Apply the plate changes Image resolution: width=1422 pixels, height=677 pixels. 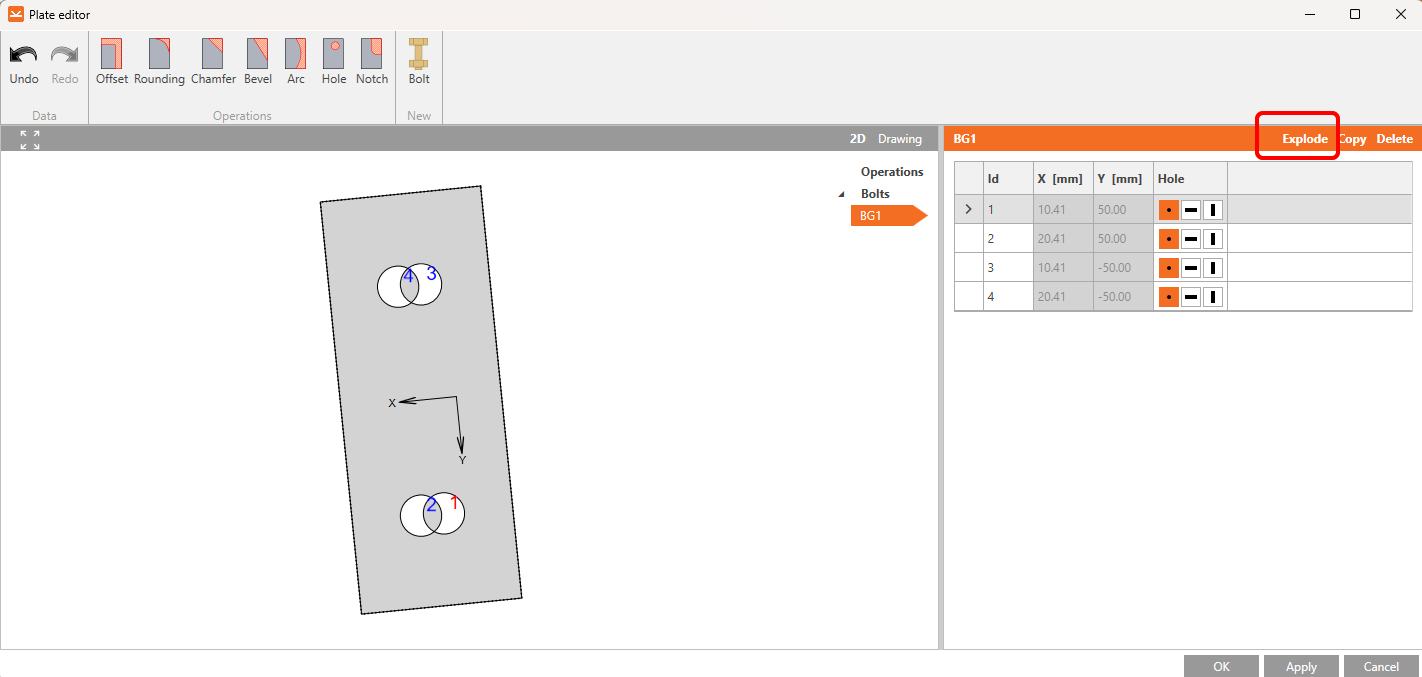pyautogui.click(x=1300, y=665)
